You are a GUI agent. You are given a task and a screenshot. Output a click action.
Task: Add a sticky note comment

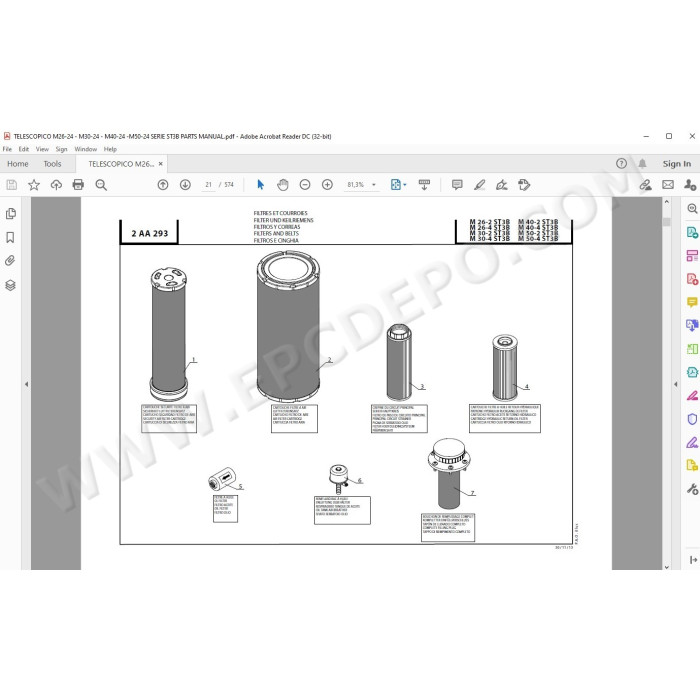(457, 185)
